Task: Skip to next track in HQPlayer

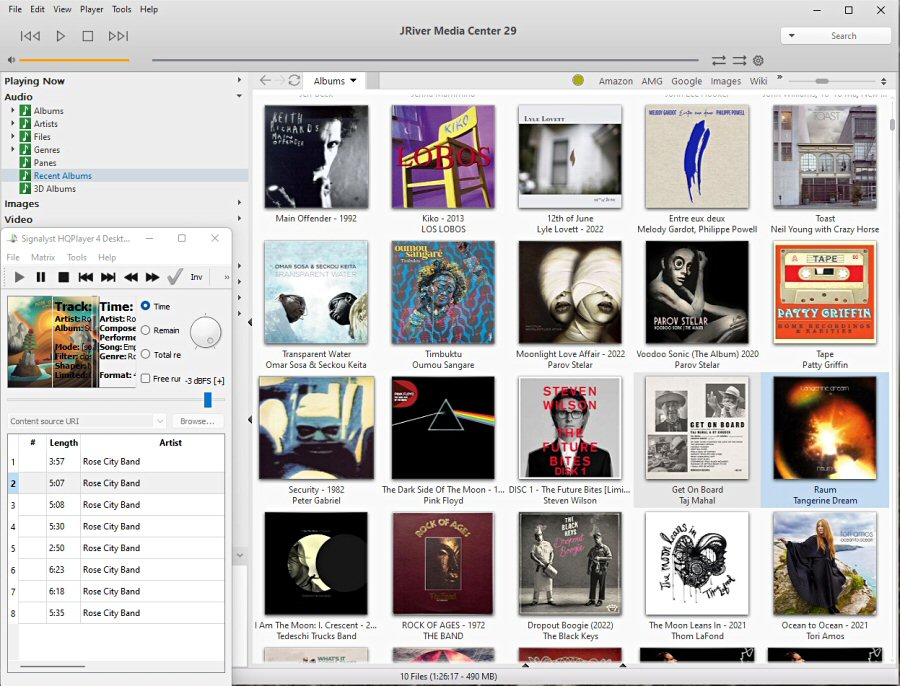Action: point(108,277)
